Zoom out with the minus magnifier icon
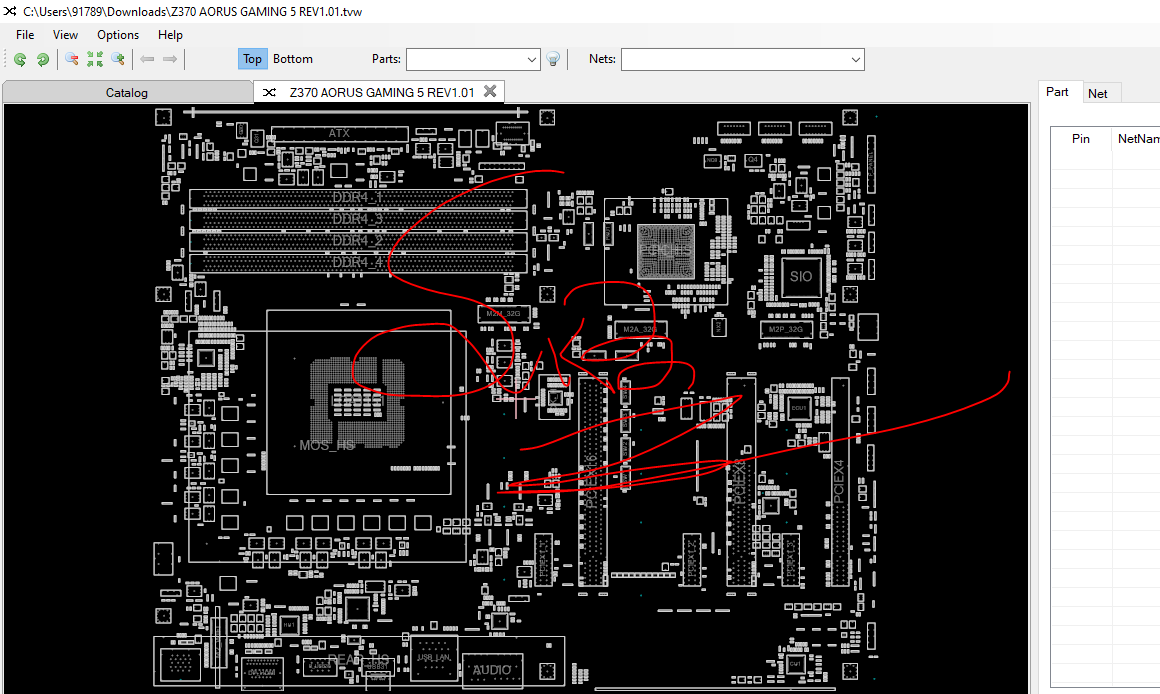 point(72,59)
